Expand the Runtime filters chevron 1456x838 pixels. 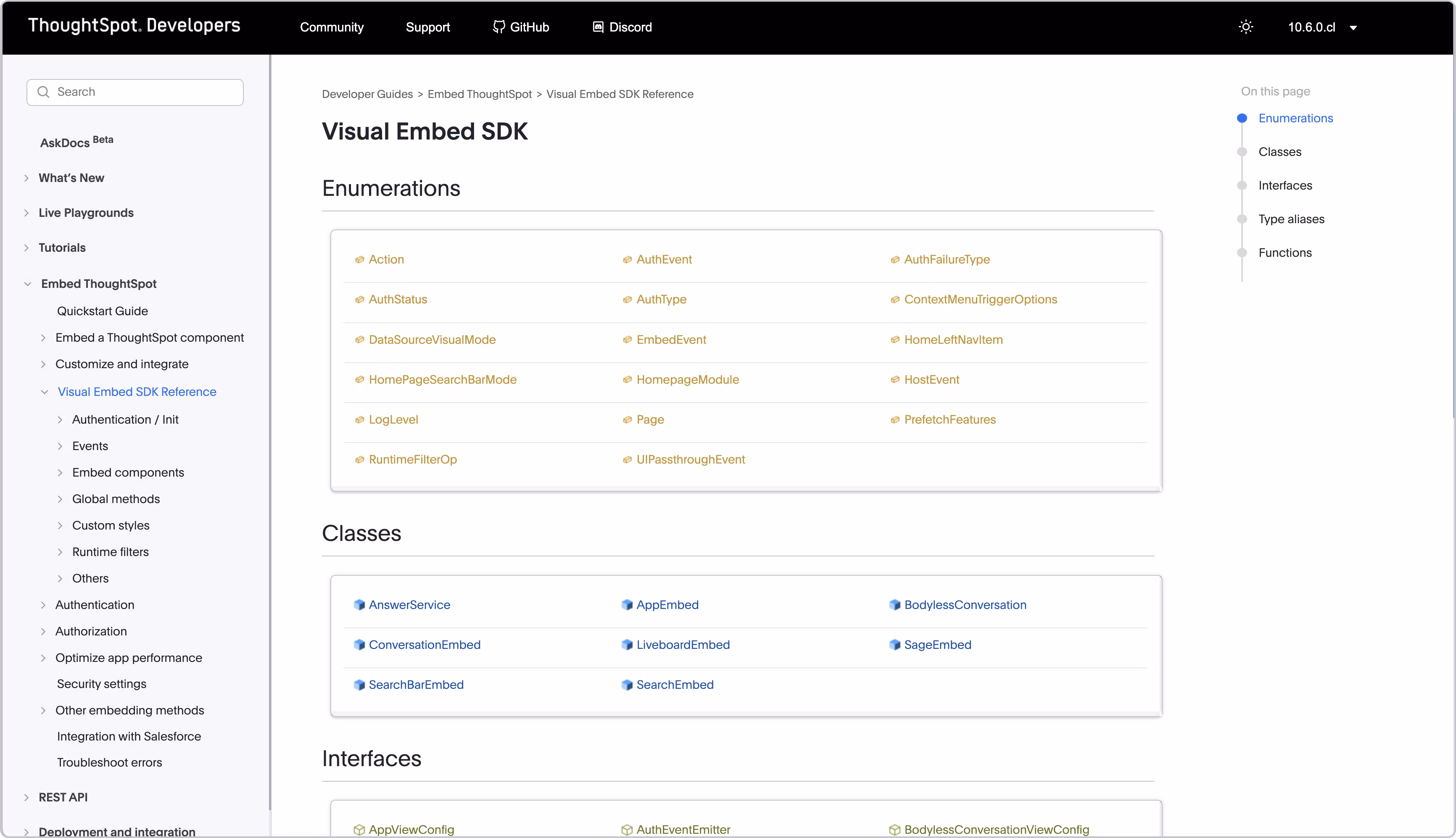click(60, 552)
